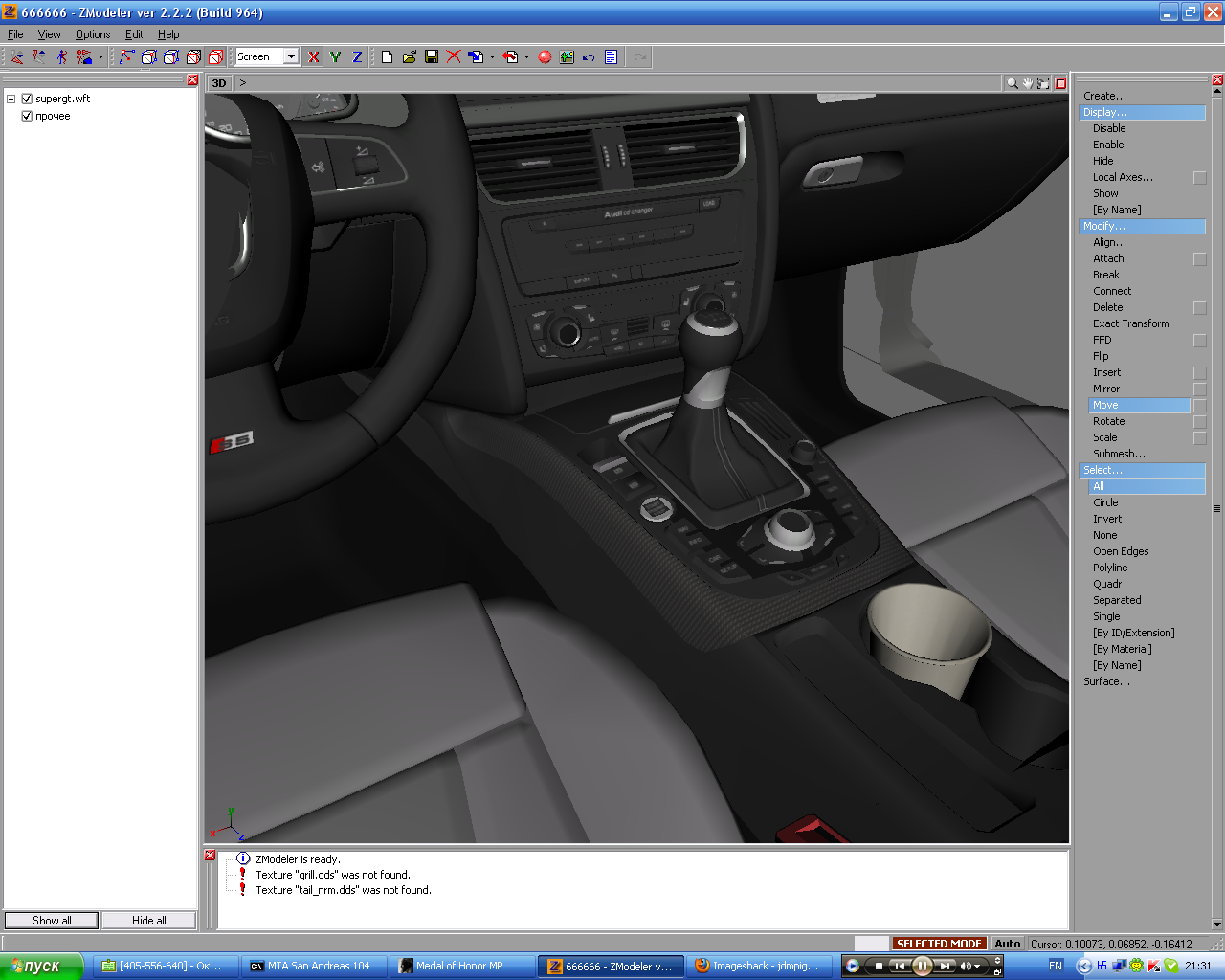Open dropdown arrow next to selection tool icons
This screenshot has width=1225, height=980.
click(x=100, y=57)
